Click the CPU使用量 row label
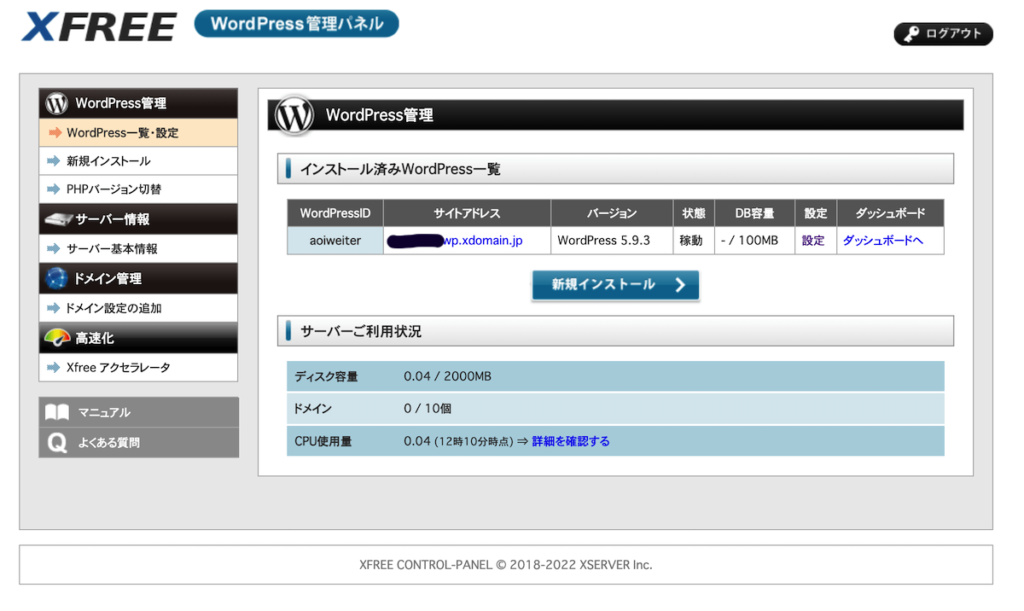The width and height of the screenshot is (1024, 611). [x=323, y=441]
